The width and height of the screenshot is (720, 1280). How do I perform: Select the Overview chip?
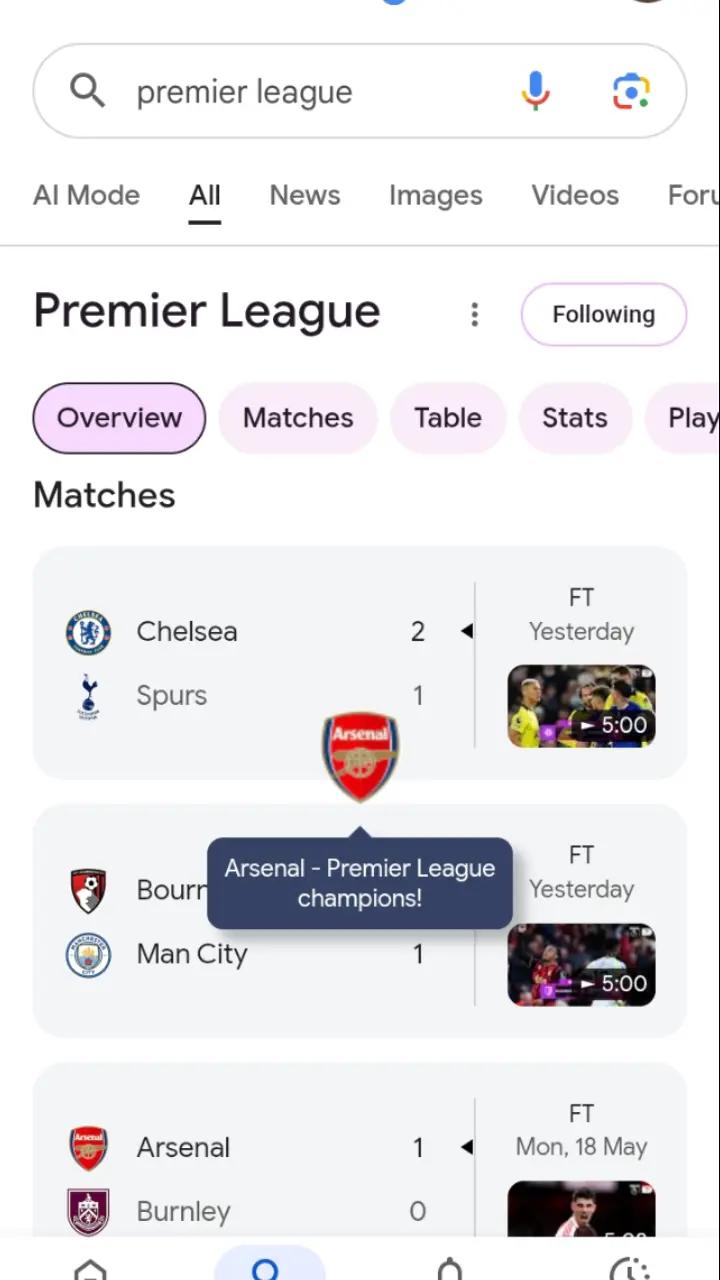click(x=119, y=418)
